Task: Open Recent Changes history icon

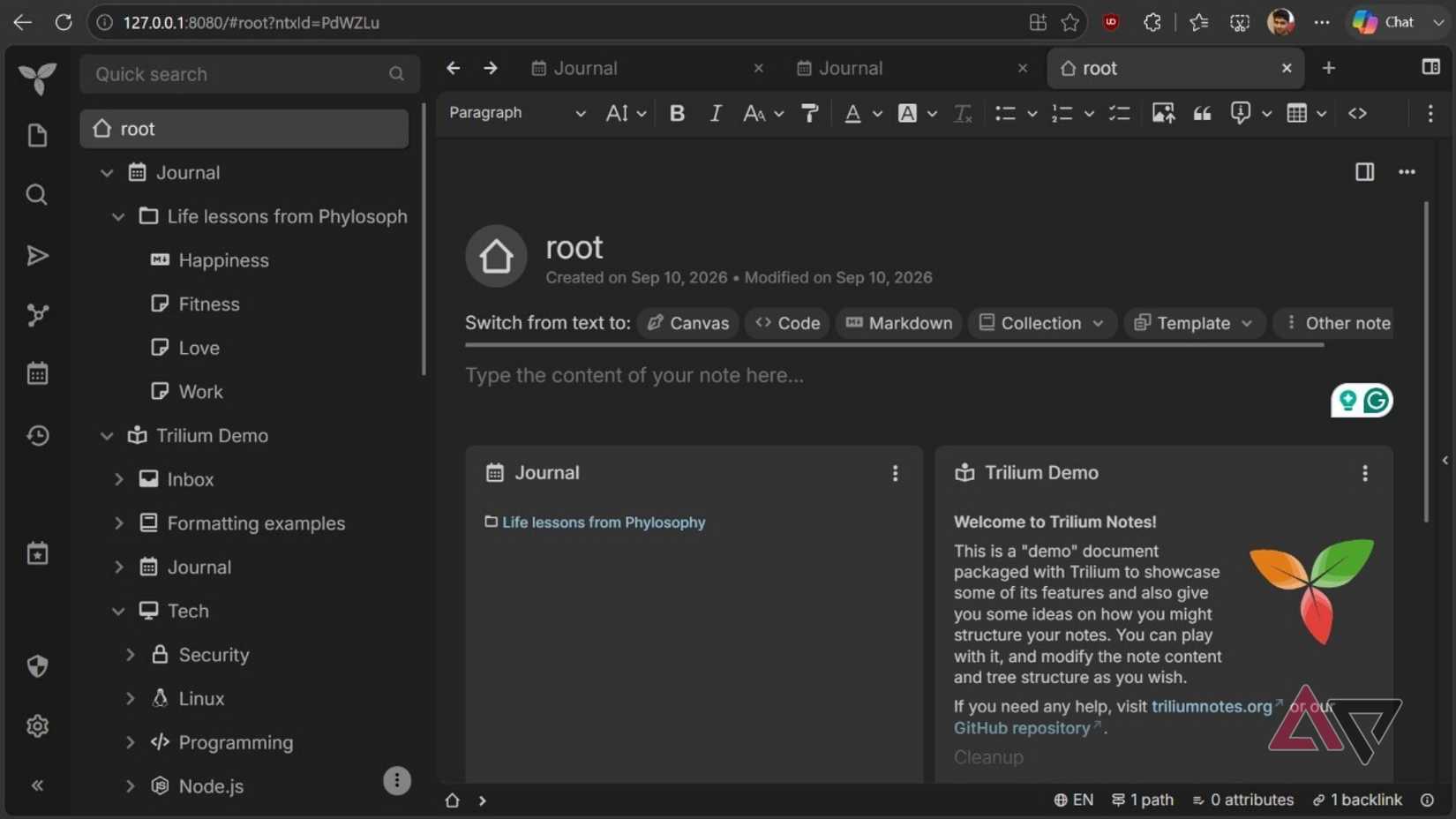Action: (x=37, y=435)
